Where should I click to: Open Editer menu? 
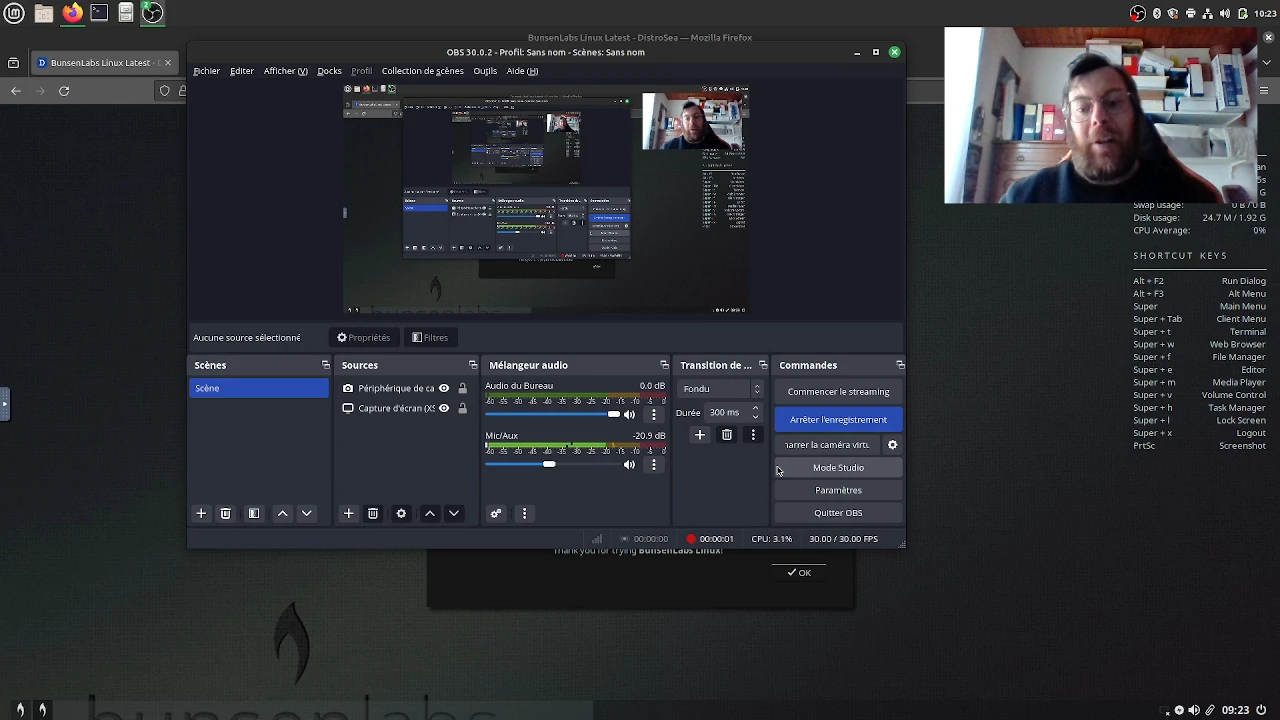coord(242,71)
